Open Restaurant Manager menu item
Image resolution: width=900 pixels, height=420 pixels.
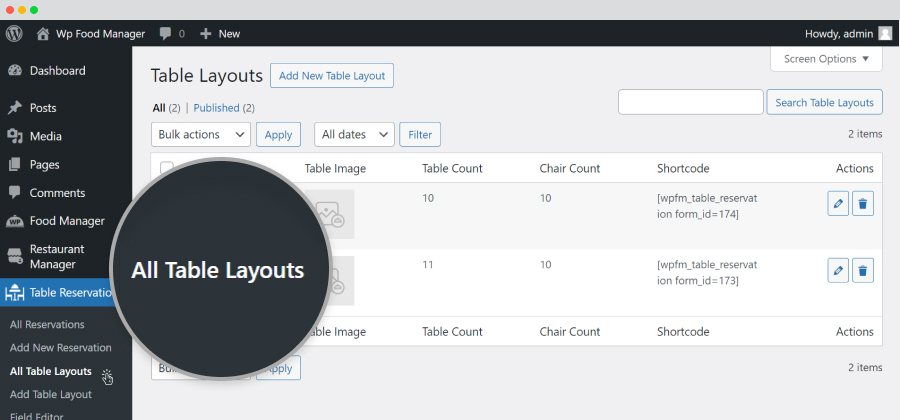57,256
